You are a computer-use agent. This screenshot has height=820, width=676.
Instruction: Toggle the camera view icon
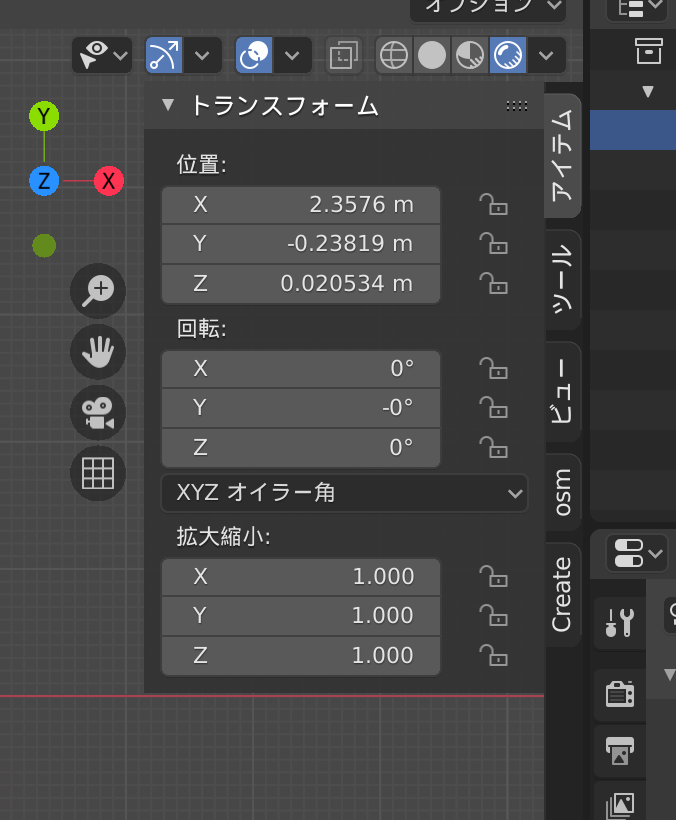98,413
